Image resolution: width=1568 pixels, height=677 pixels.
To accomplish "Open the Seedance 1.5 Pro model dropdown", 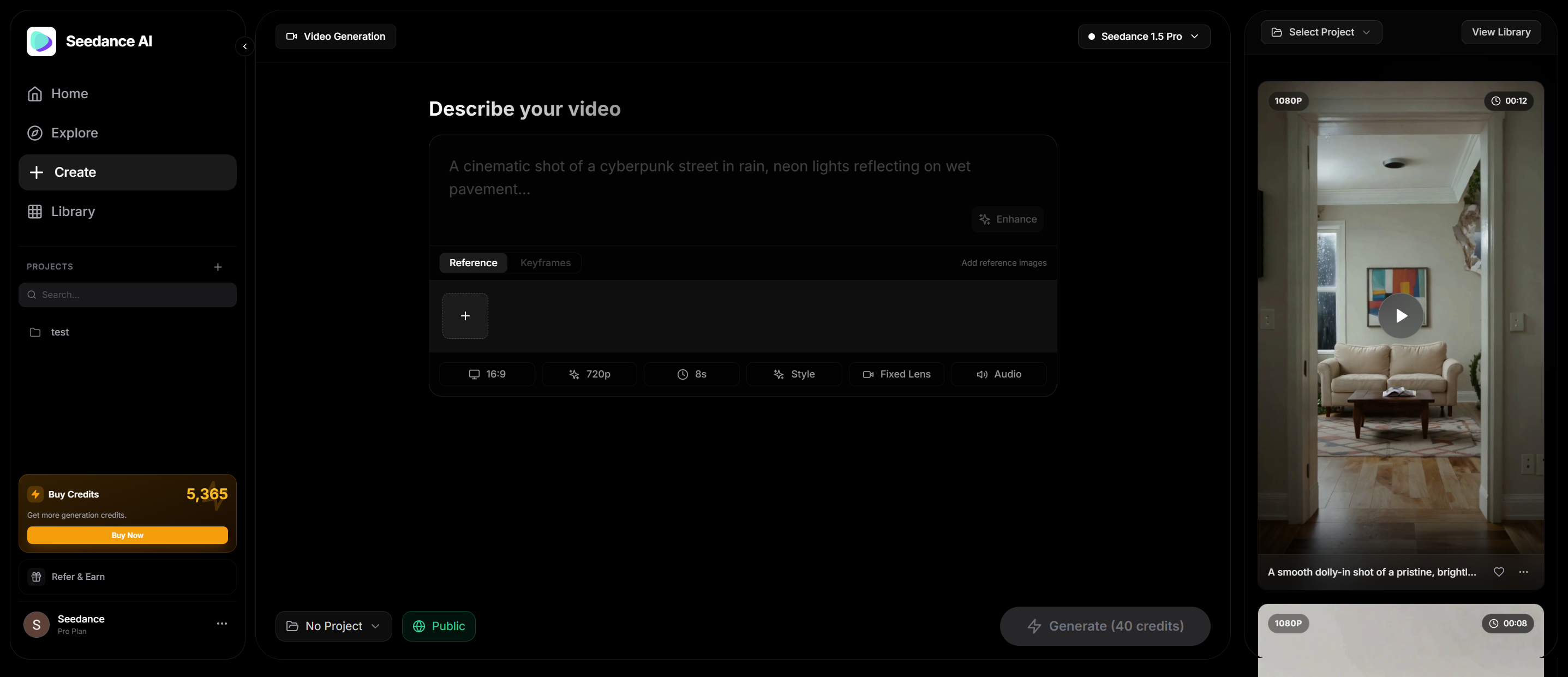I will tap(1143, 37).
